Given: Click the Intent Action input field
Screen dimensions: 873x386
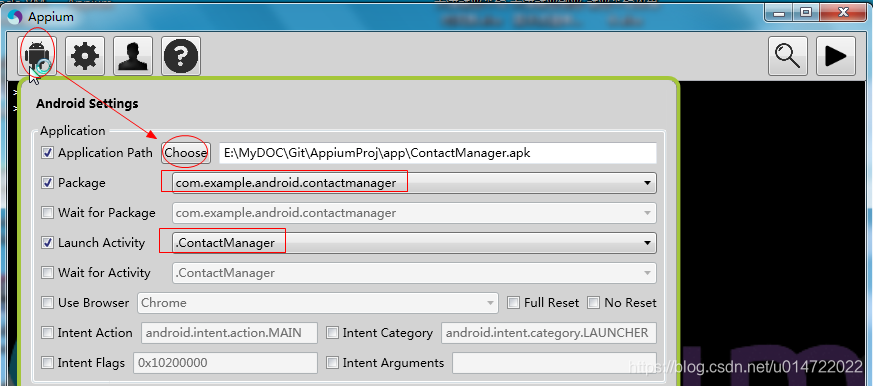Looking at the screenshot, I should [230, 333].
